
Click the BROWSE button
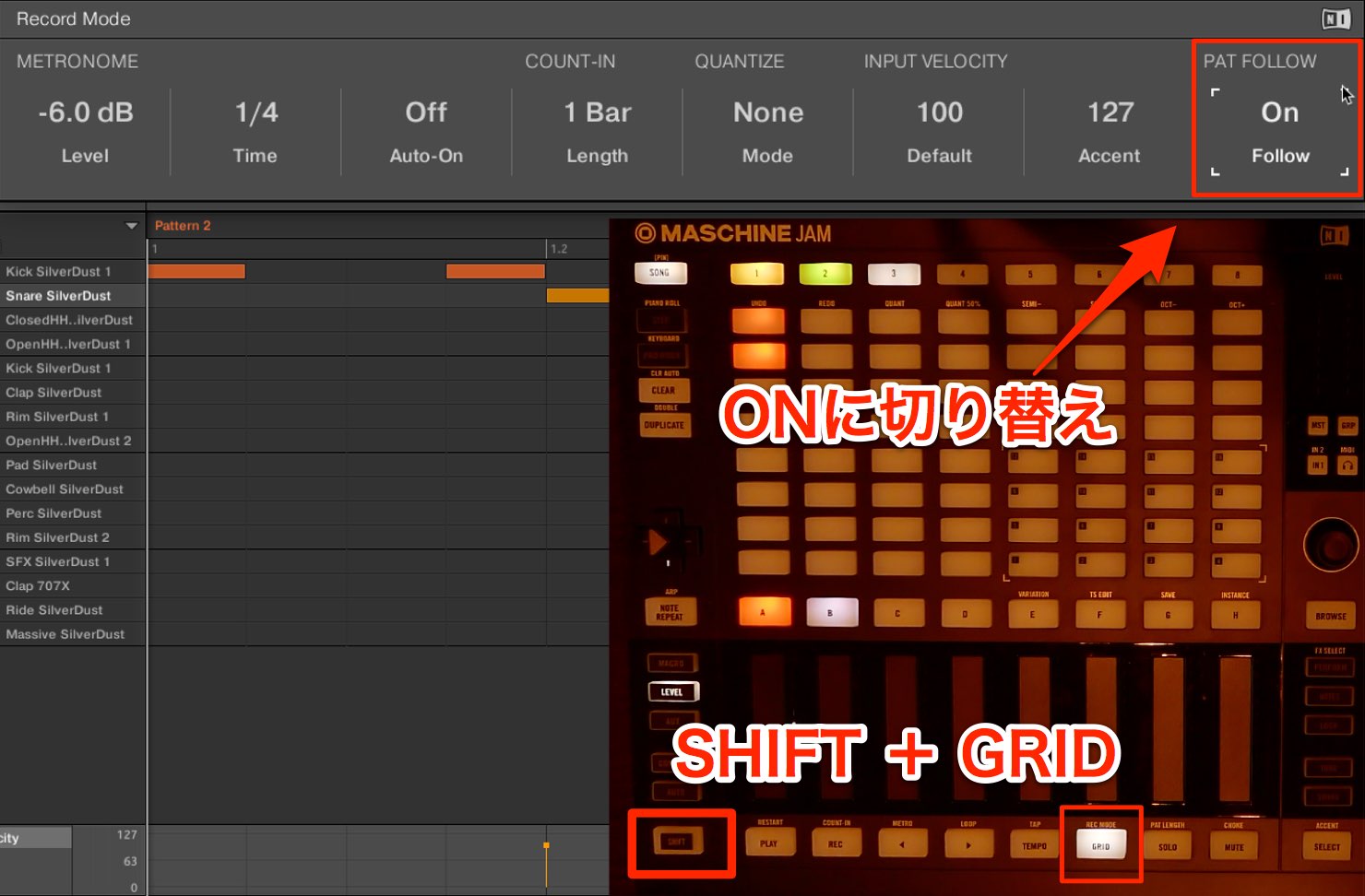(x=1330, y=616)
